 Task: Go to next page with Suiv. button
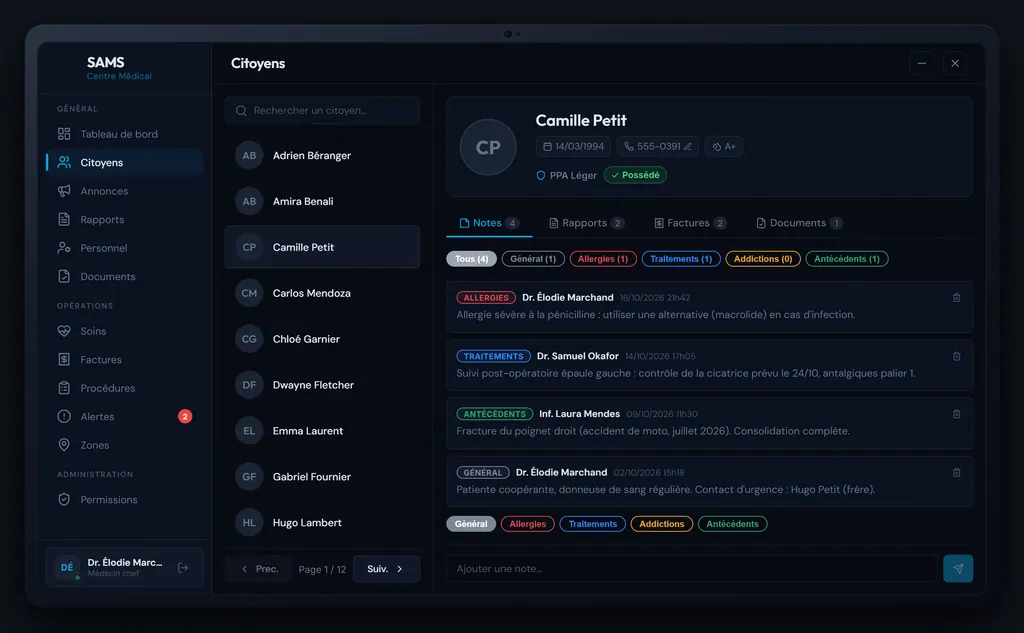coord(386,569)
